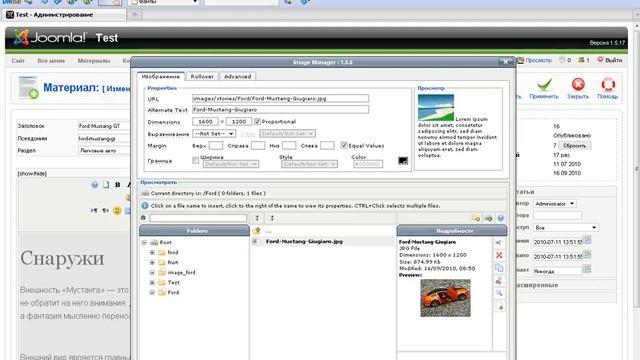Click the orange Mustang preview thumbnail
The height and width of the screenshot is (360, 640).
[445, 298]
